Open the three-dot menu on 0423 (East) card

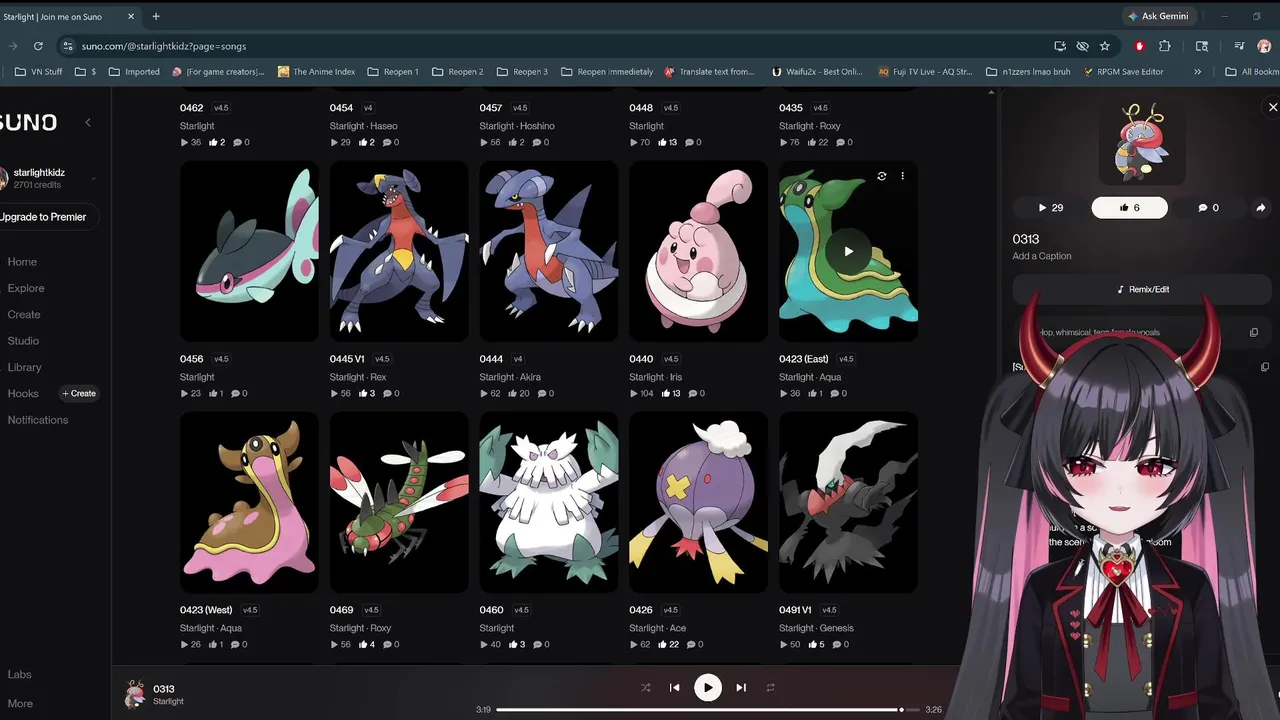[902, 176]
